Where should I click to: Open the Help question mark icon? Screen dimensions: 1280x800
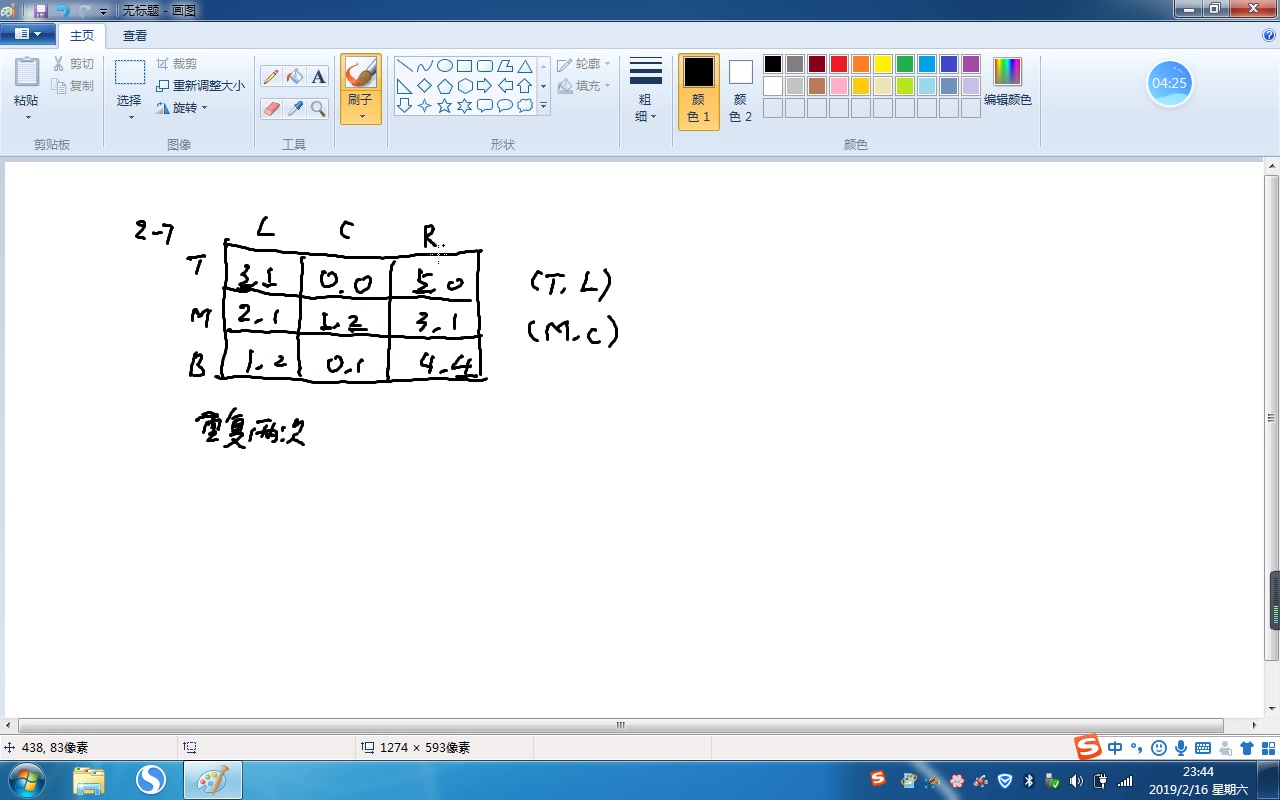click(1269, 35)
